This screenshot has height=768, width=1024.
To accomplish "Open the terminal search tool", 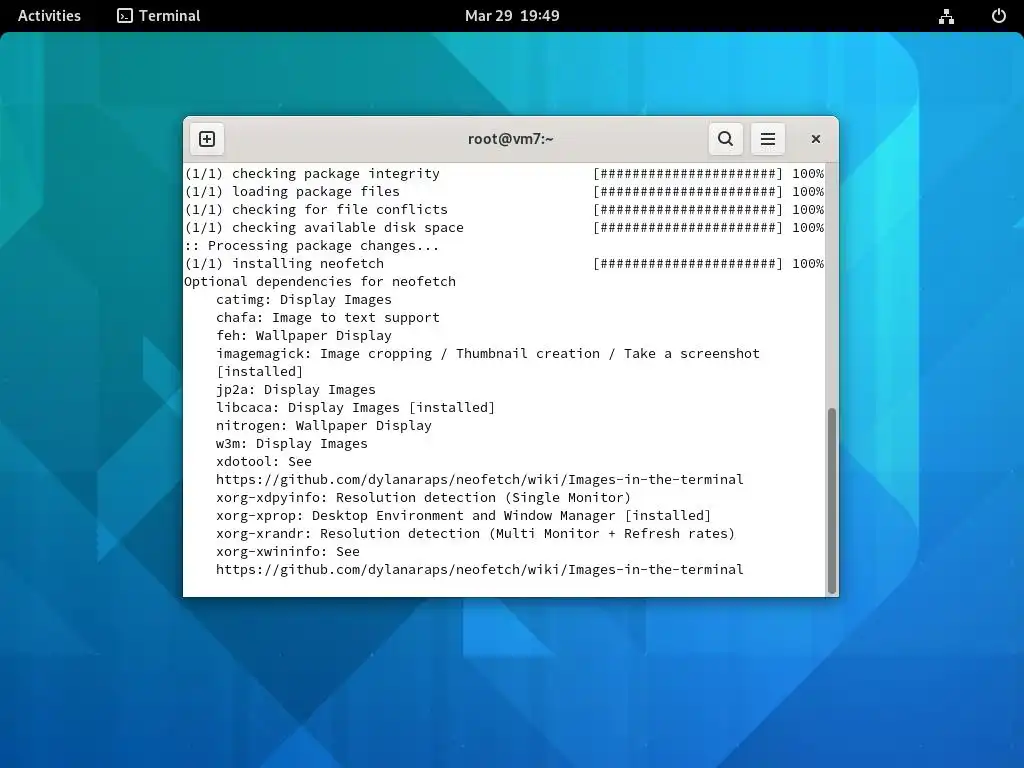I will click(x=726, y=139).
